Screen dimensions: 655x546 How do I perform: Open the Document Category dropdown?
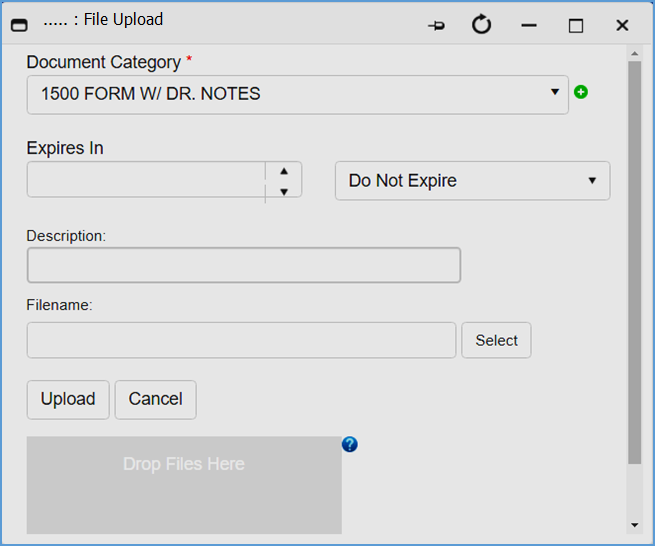297,94
